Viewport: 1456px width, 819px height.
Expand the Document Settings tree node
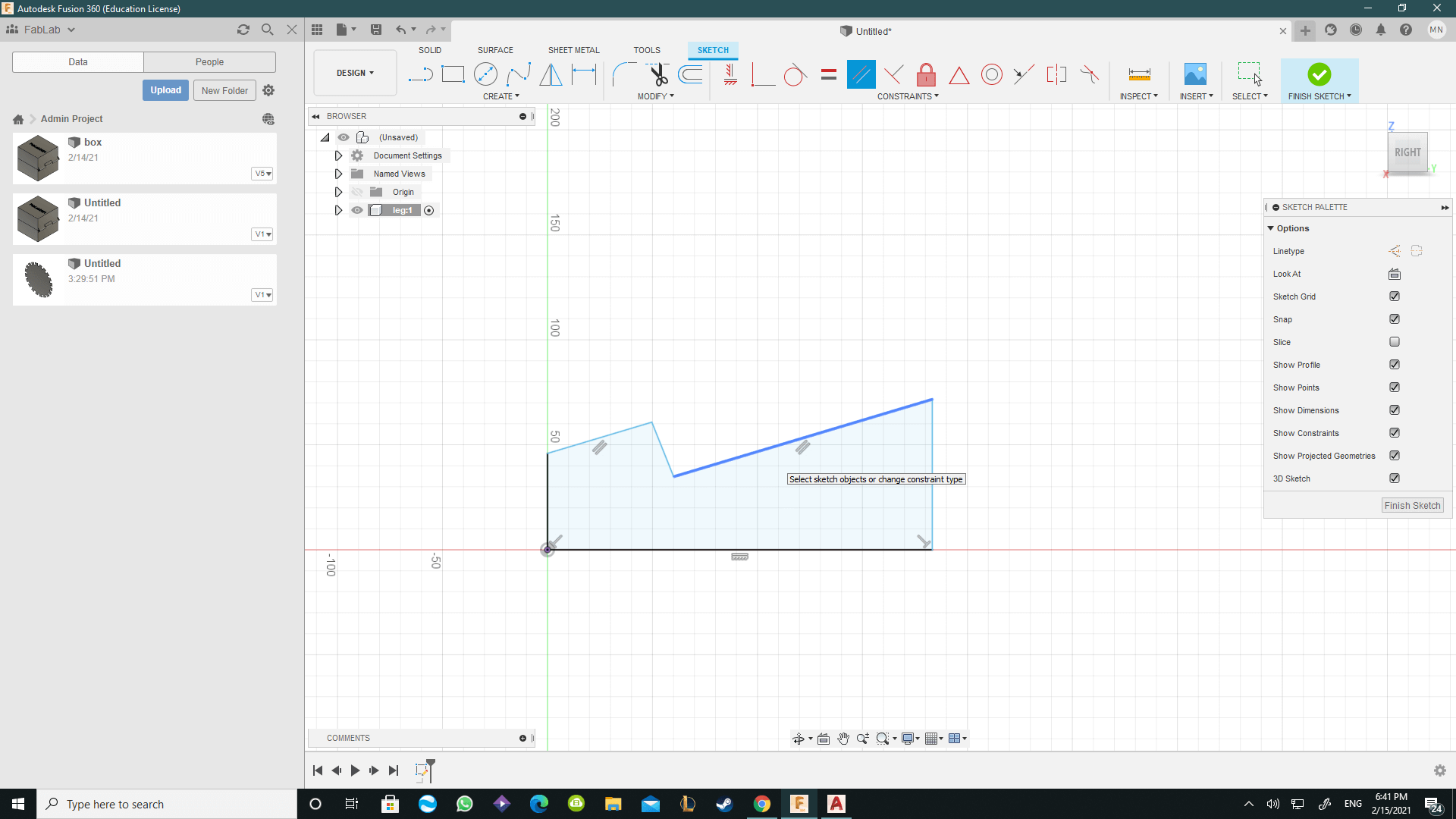pos(338,155)
